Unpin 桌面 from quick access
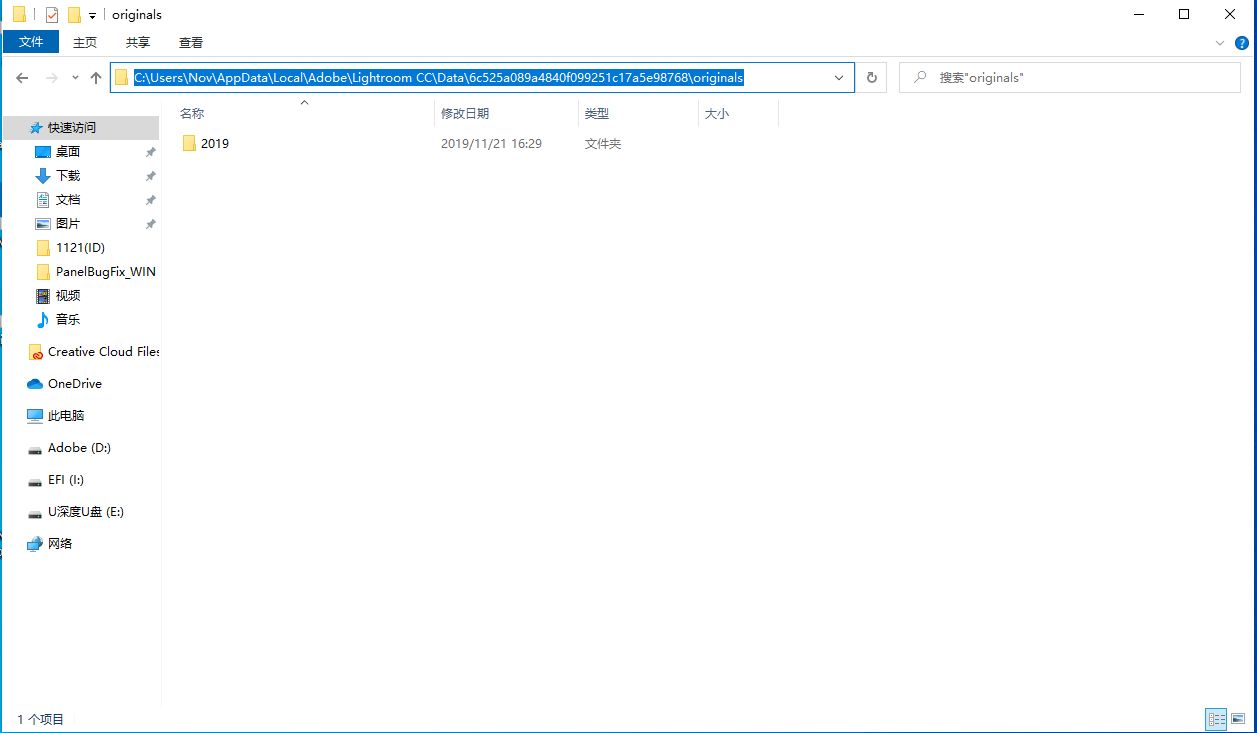This screenshot has height=733, width=1257. coord(151,151)
